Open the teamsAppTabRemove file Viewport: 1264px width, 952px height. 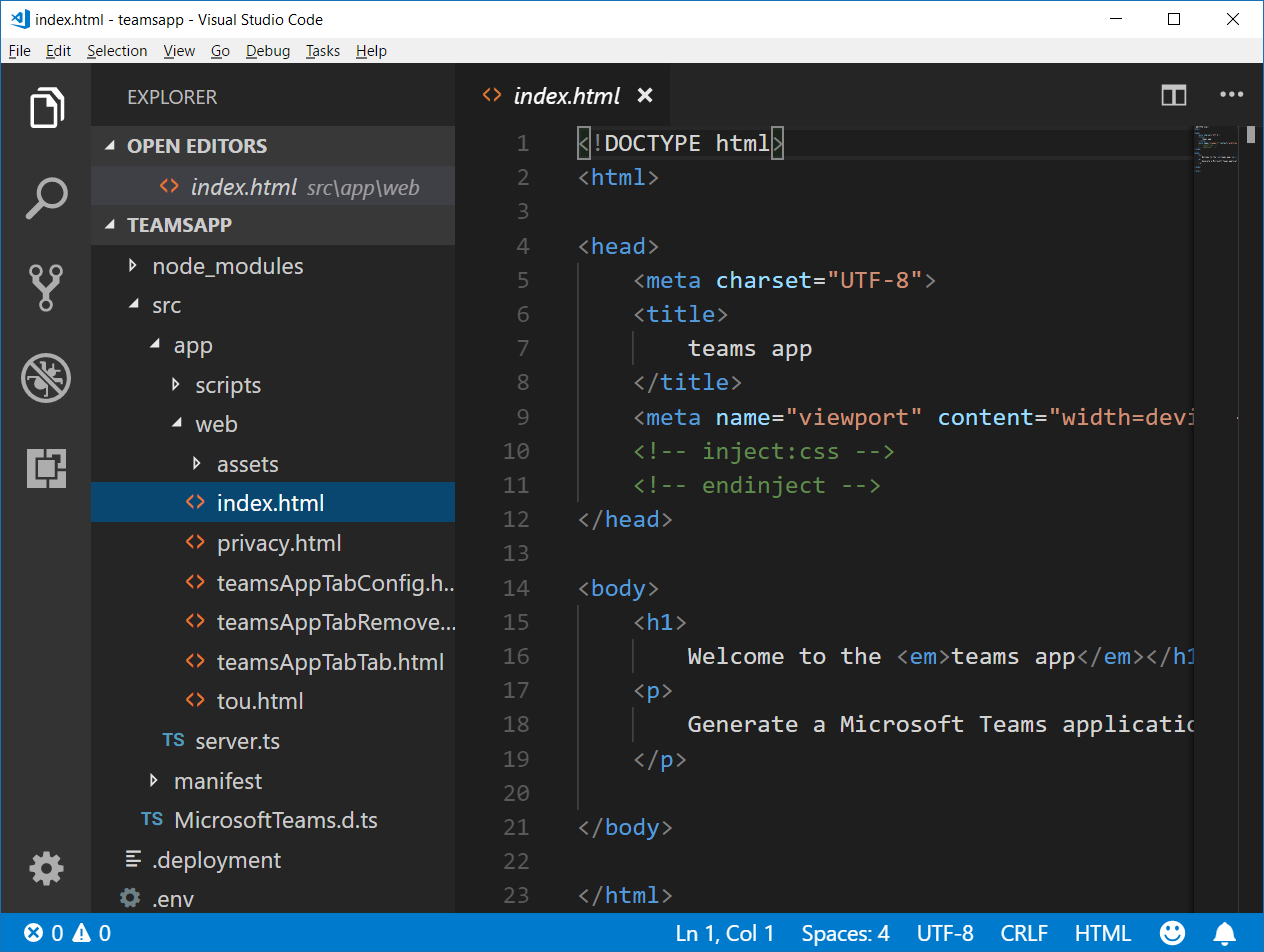[x=273, y=622]
